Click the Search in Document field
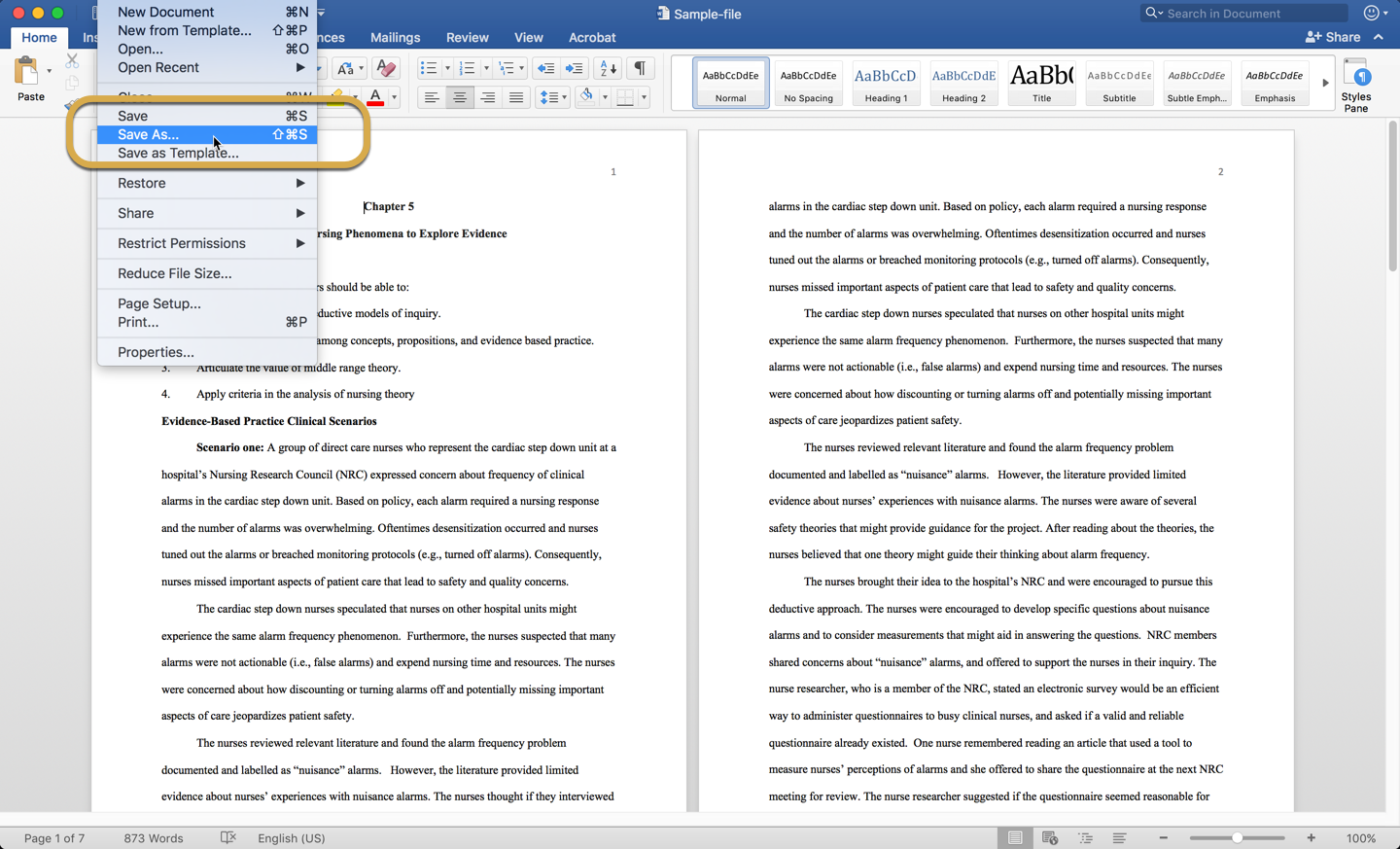Viewport: 1400px width, 849px height. [1252, 13]
